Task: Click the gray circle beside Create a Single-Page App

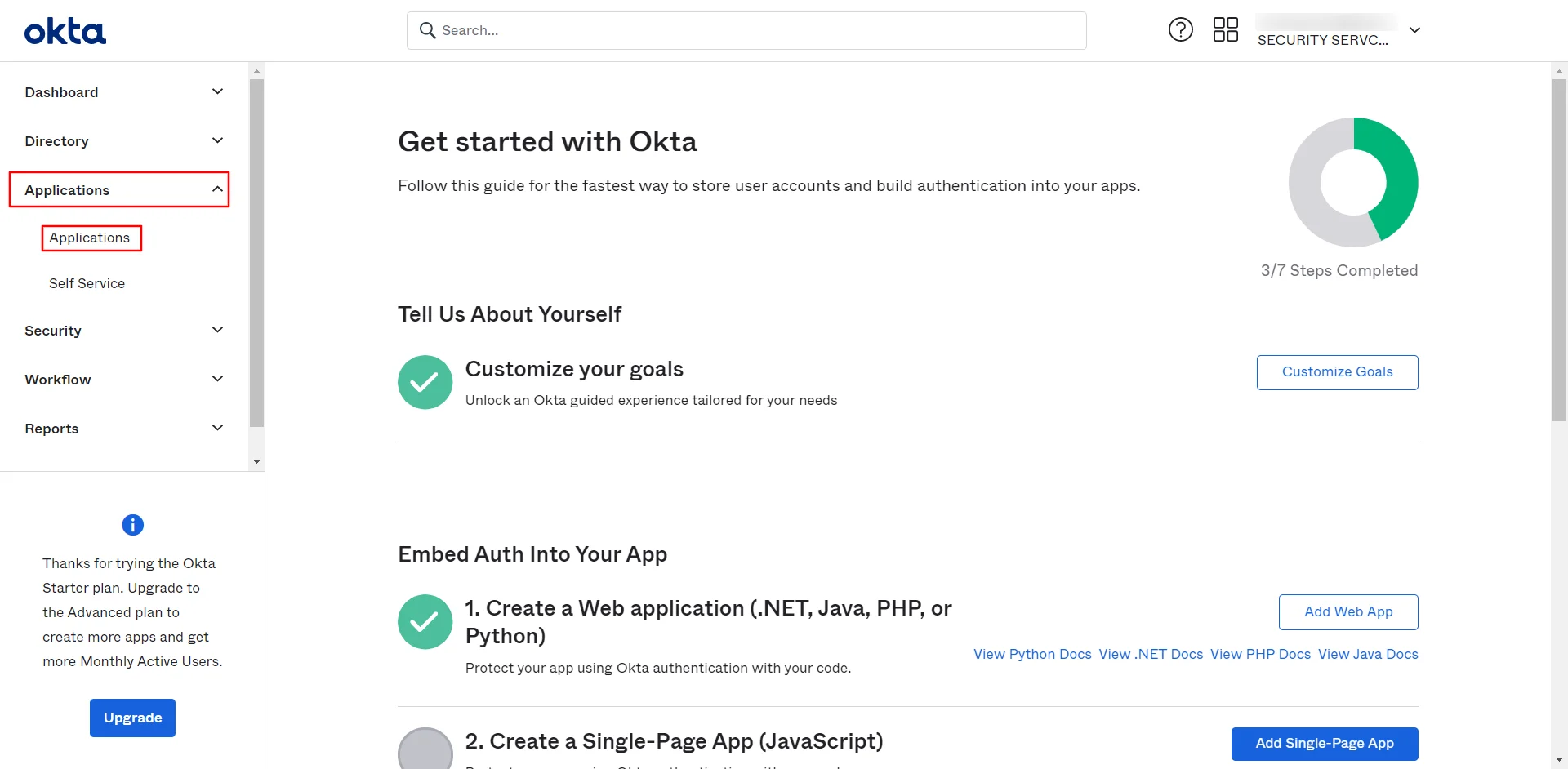Action: coord(425,747)
